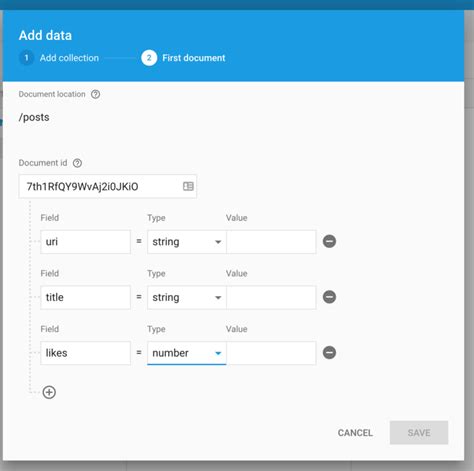The image size is (474, 471).
Task: Go to step 1 circle icon
Action: tap(26, 58)
